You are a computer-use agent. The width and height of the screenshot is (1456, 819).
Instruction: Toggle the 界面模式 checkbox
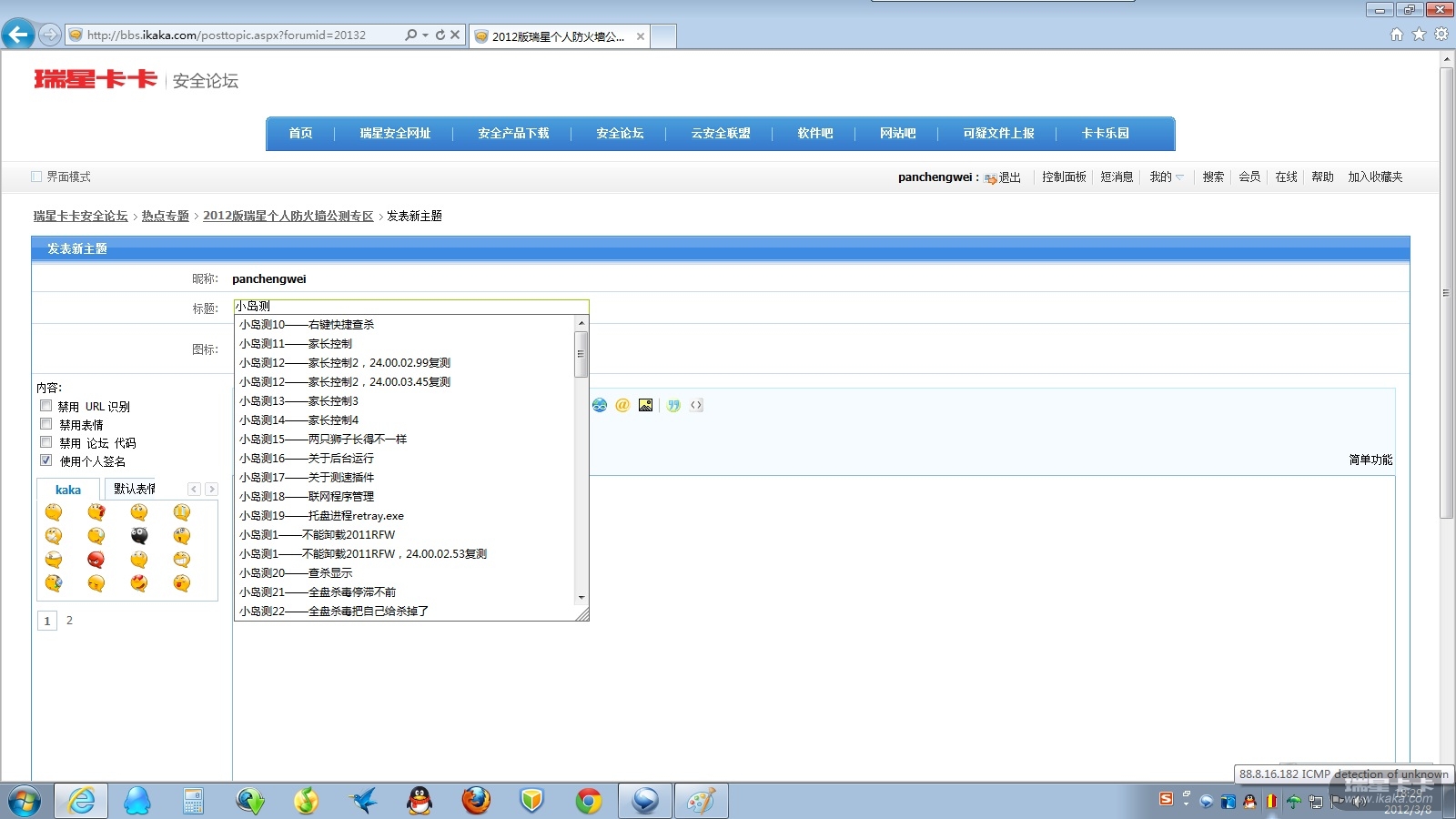click(x=36, y=177)
